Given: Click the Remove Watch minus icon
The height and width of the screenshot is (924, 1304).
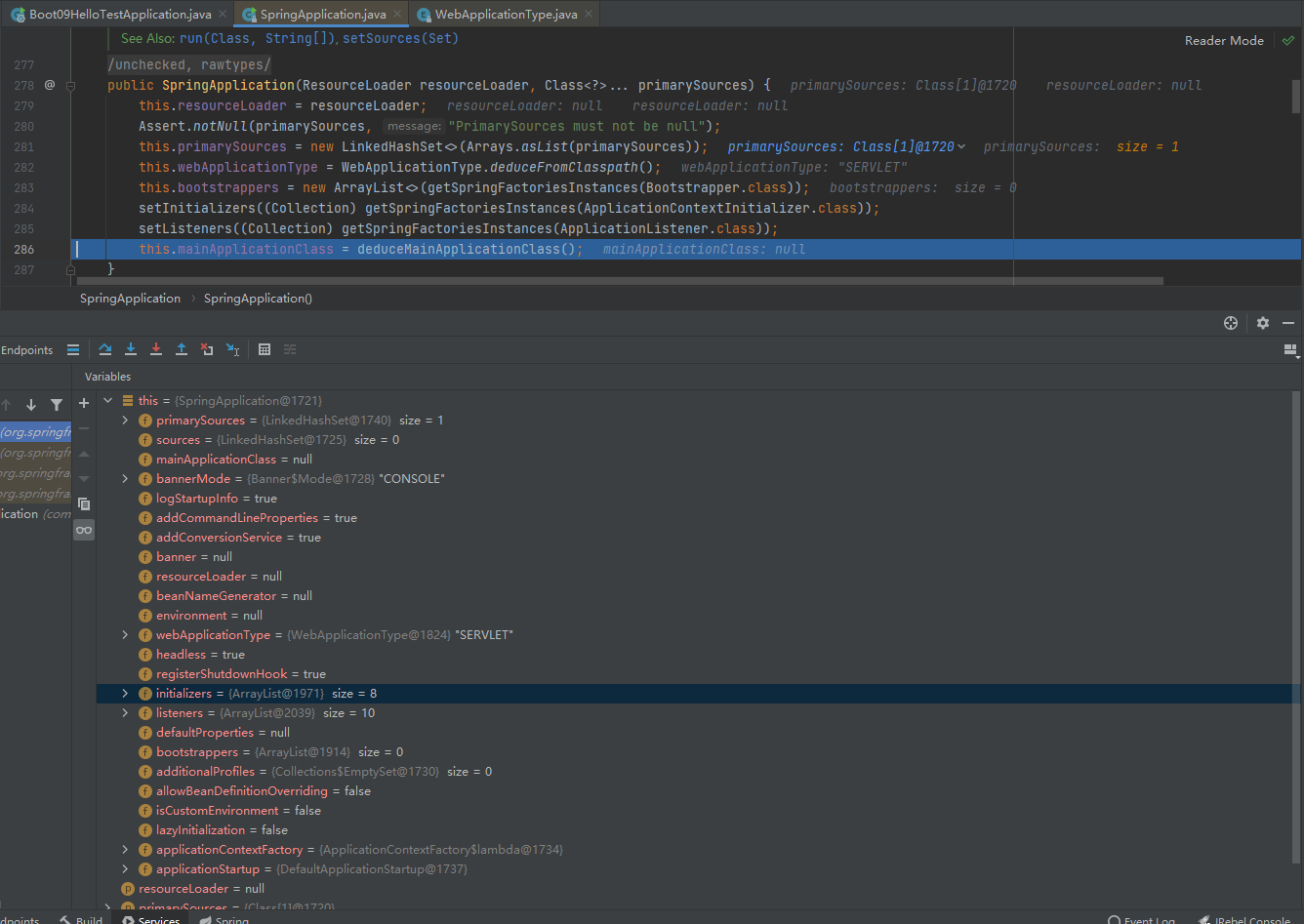Looking at the screenshot, I should click(x=84, y=428).
